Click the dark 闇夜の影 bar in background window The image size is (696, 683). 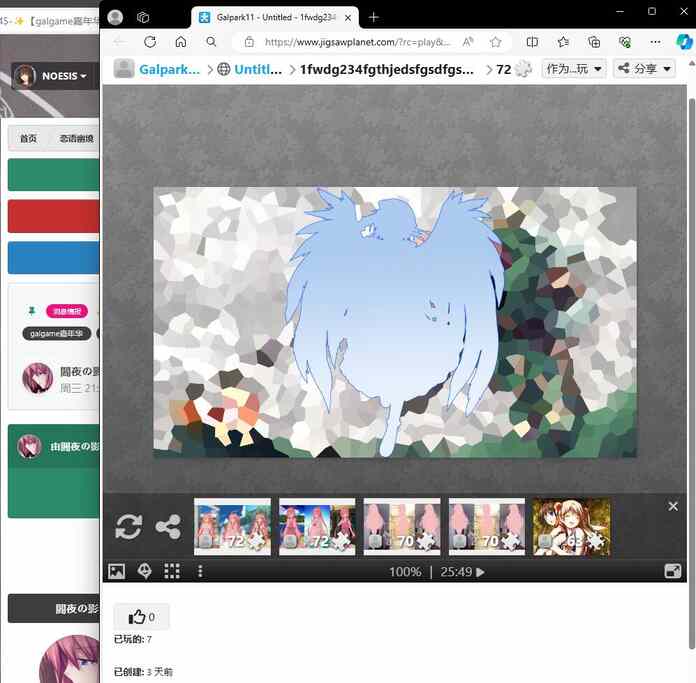pyautogui.click(x=53, y=608)
